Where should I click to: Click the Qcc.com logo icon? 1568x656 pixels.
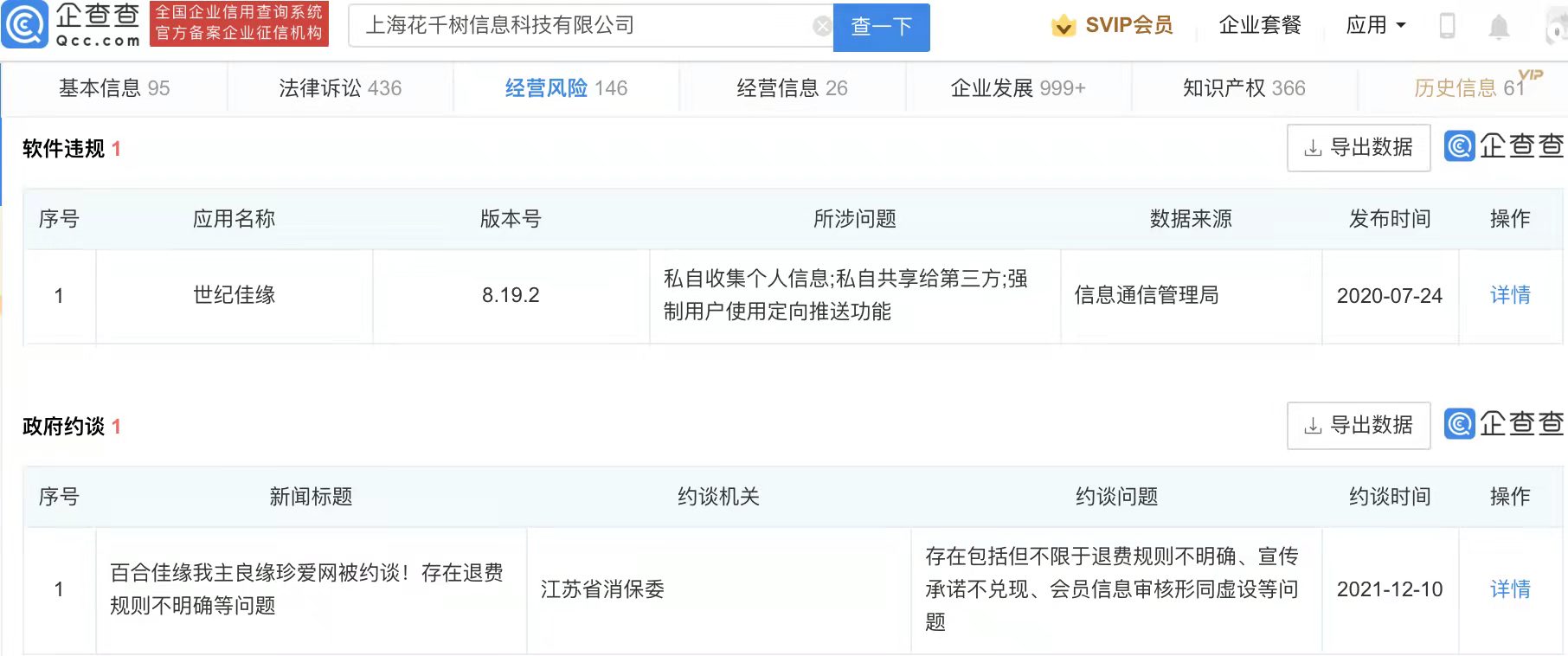(26, 24)
